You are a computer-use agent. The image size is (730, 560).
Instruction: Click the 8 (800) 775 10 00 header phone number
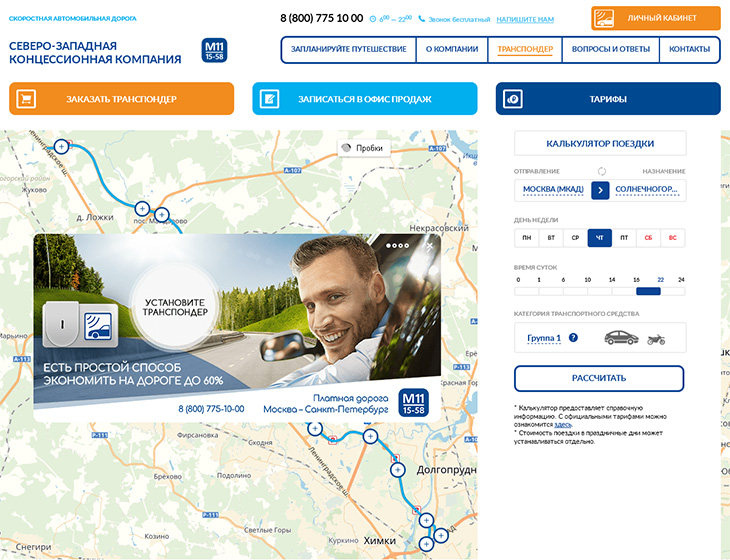point(321,18)
